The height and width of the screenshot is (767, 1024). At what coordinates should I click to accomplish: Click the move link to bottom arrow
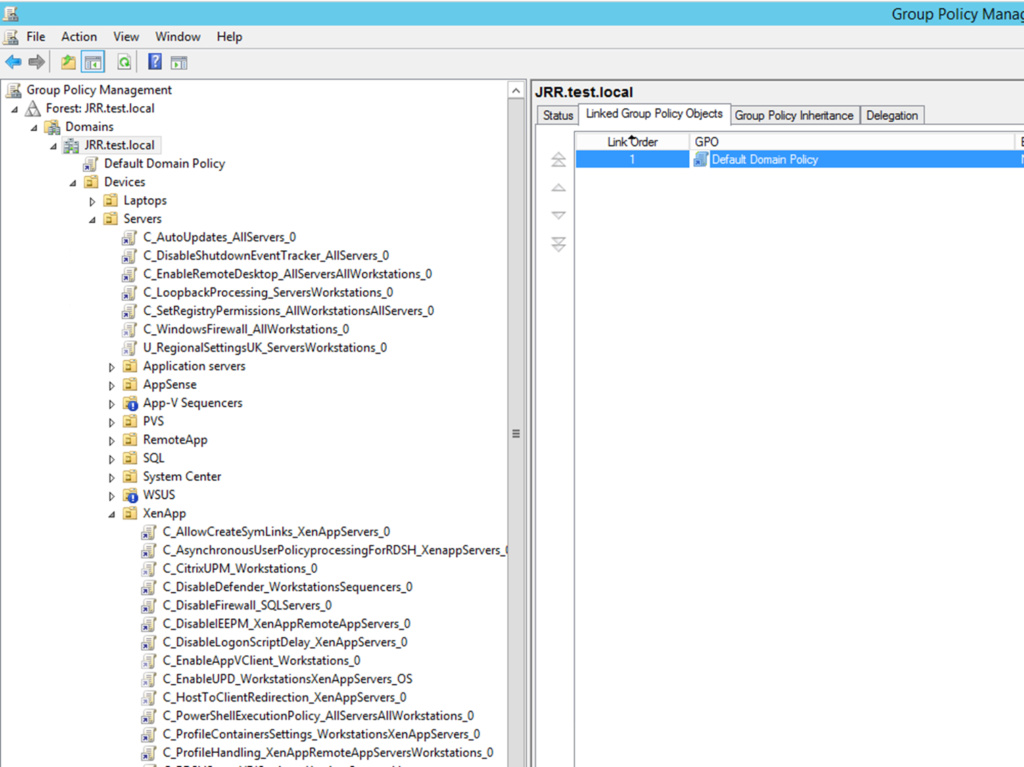[x=559, y=244]
